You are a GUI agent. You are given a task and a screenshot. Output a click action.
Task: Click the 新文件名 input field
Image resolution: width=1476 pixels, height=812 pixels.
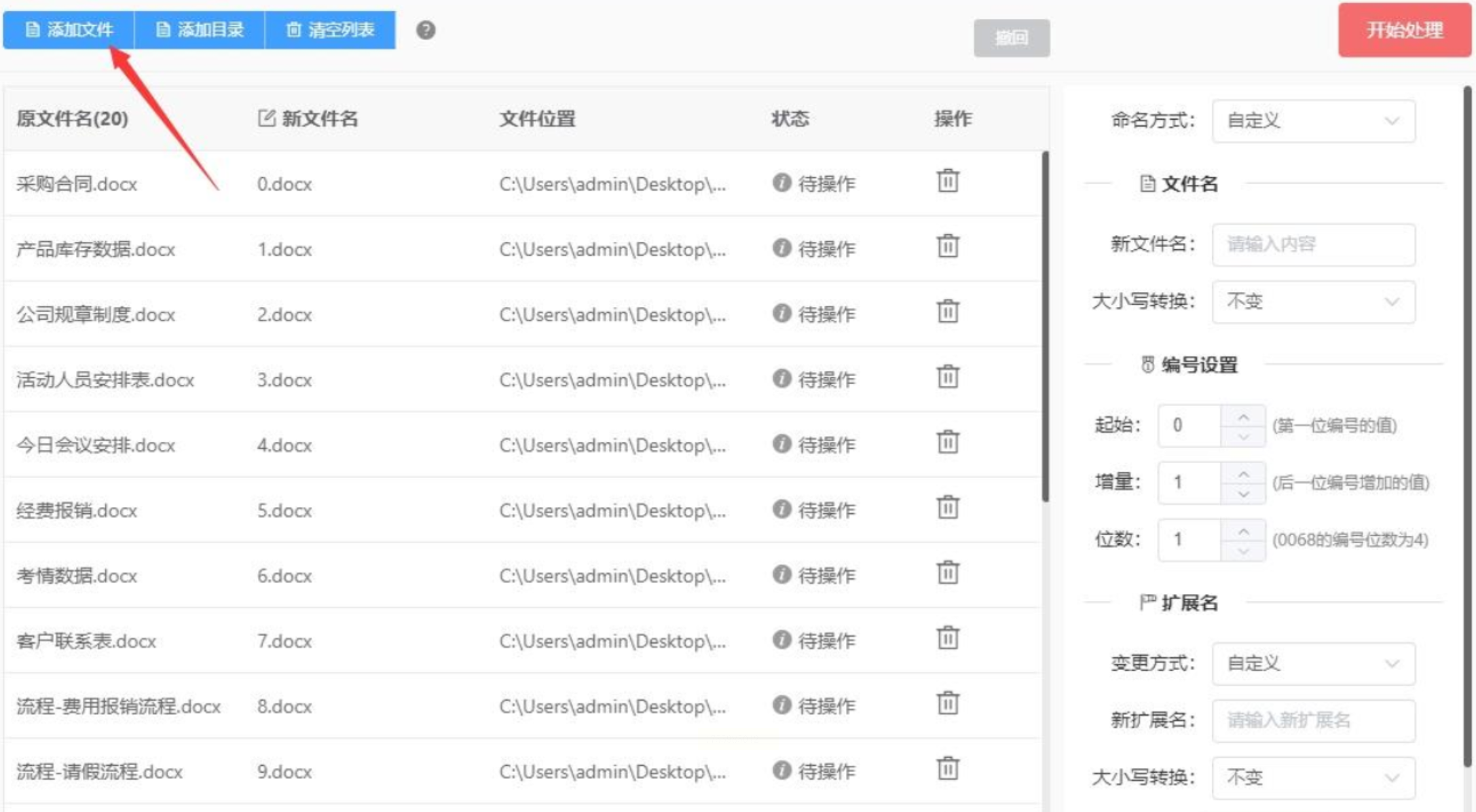point(1314,244)
